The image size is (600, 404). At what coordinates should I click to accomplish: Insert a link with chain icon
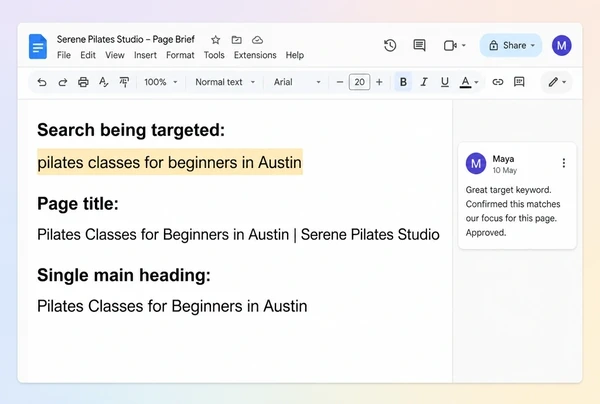(x=497, y=82)
